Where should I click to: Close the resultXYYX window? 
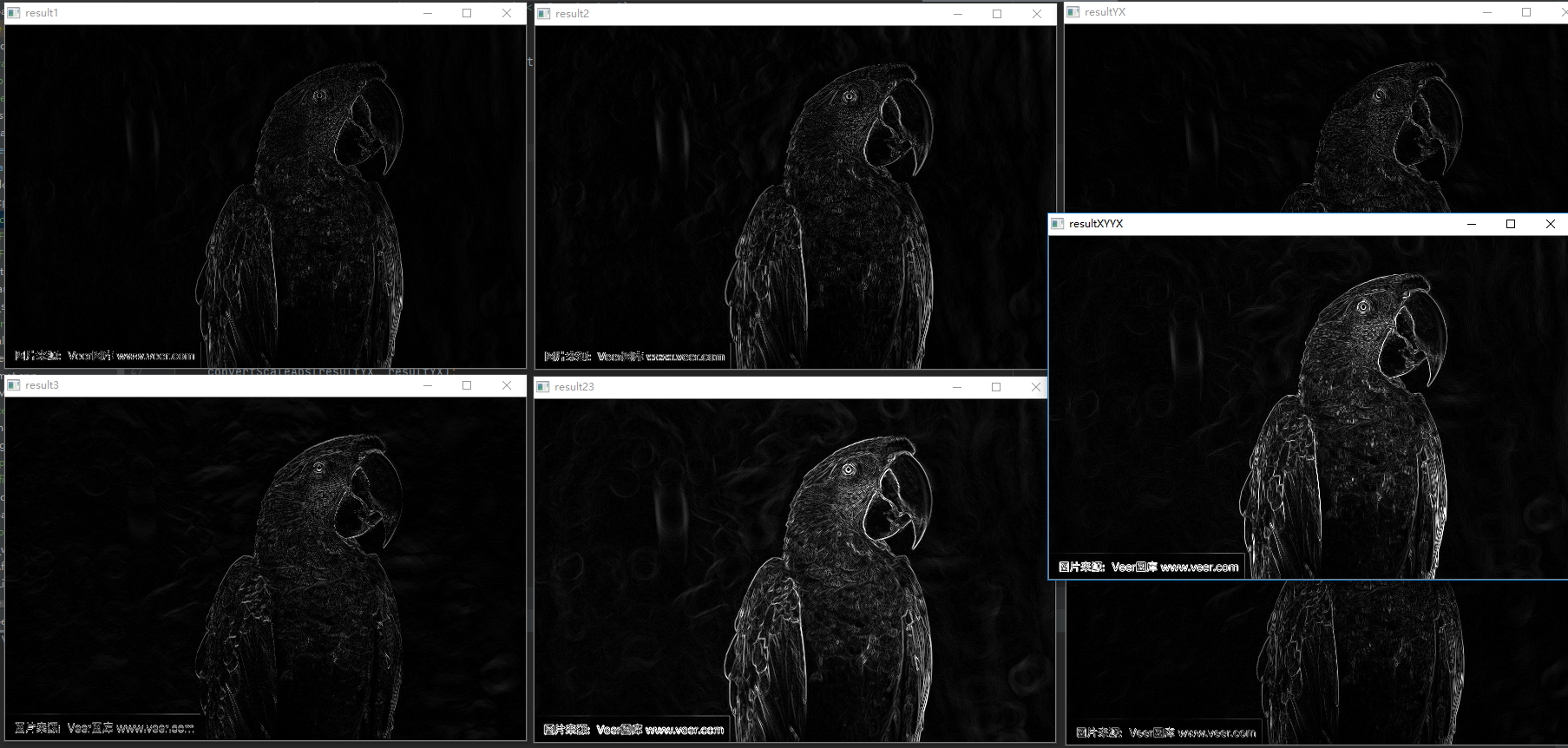(1551, 224)
